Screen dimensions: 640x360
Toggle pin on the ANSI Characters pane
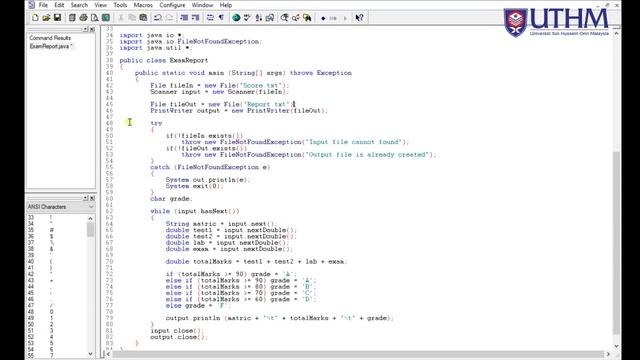(85, 198)
